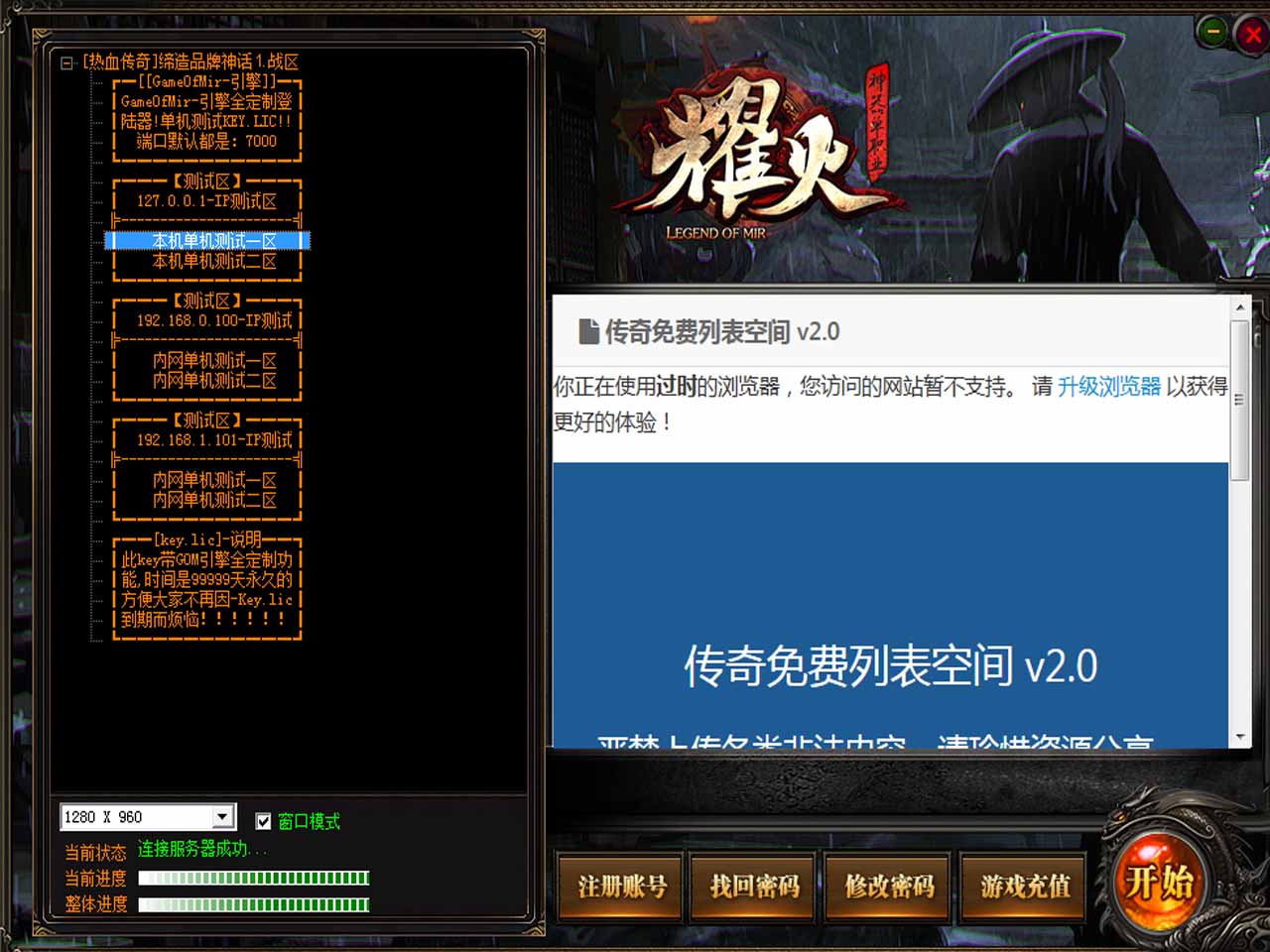Click 连接服务器成功 status text
Image resolution: width=1270 pixels, height=952 pixels.
[202, 849]
